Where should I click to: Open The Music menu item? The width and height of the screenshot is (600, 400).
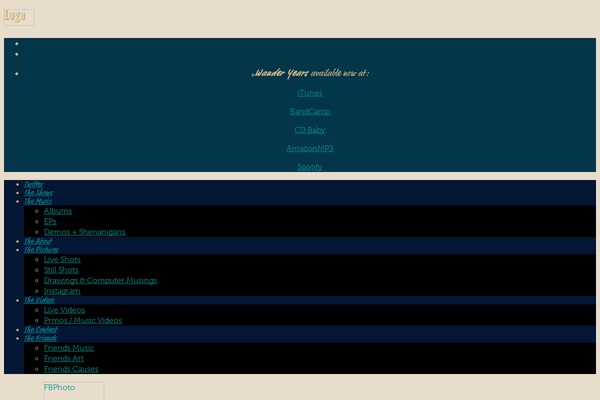pyautogui.click(x=38, y=201)
